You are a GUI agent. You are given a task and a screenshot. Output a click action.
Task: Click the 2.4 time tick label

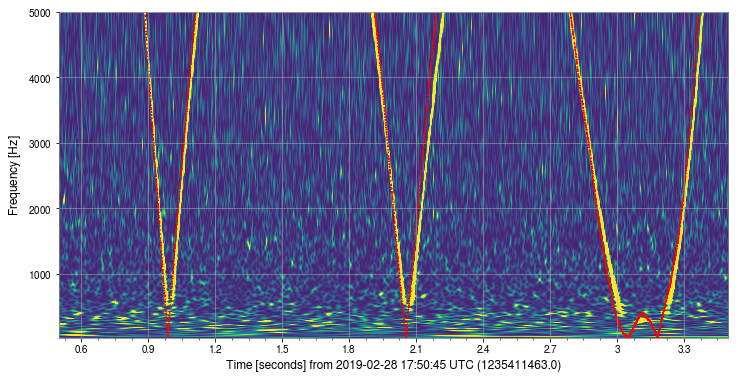click(483, 349)
